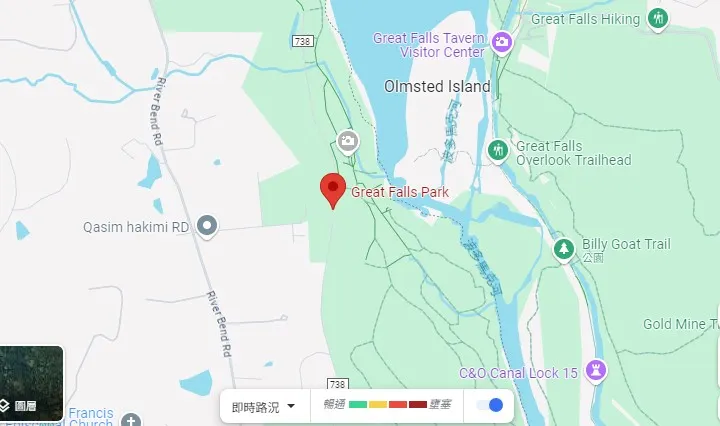Image resolution: width=720 pixels, height=426 pixels.
Task: Click the Great Falls Overlook Trailhead marker
Action: point(498,151)
